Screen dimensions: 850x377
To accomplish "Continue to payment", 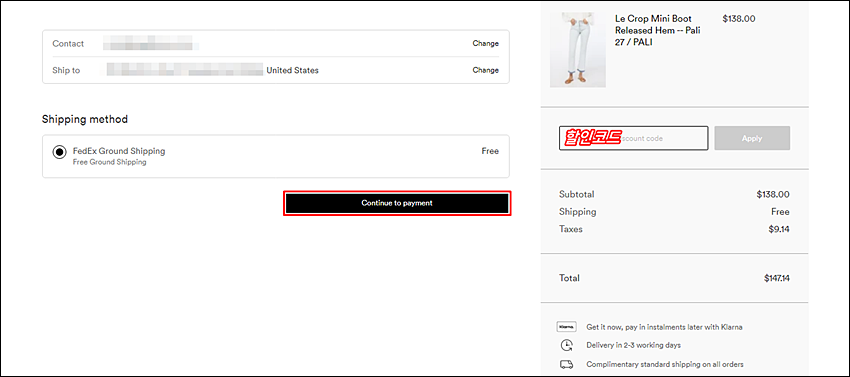I will [x=397, y=203].
